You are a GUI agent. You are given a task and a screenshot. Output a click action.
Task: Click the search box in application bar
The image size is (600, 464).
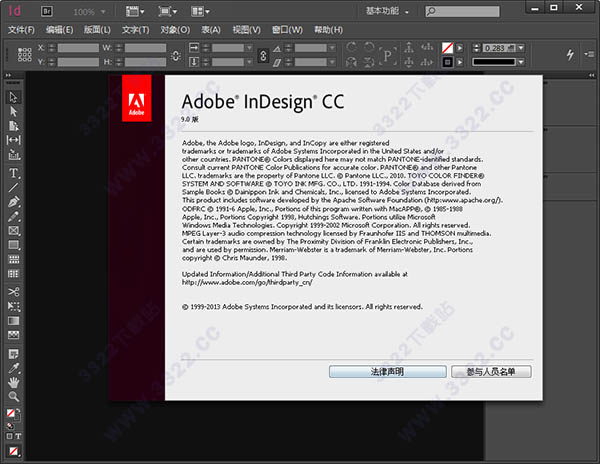point(462,11)
